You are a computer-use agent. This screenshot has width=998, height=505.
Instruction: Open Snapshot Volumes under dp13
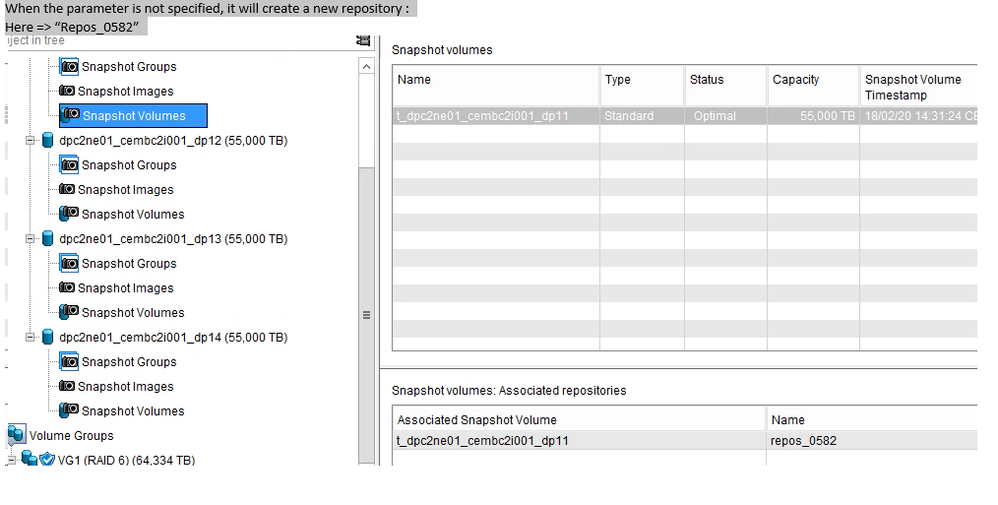133,313
